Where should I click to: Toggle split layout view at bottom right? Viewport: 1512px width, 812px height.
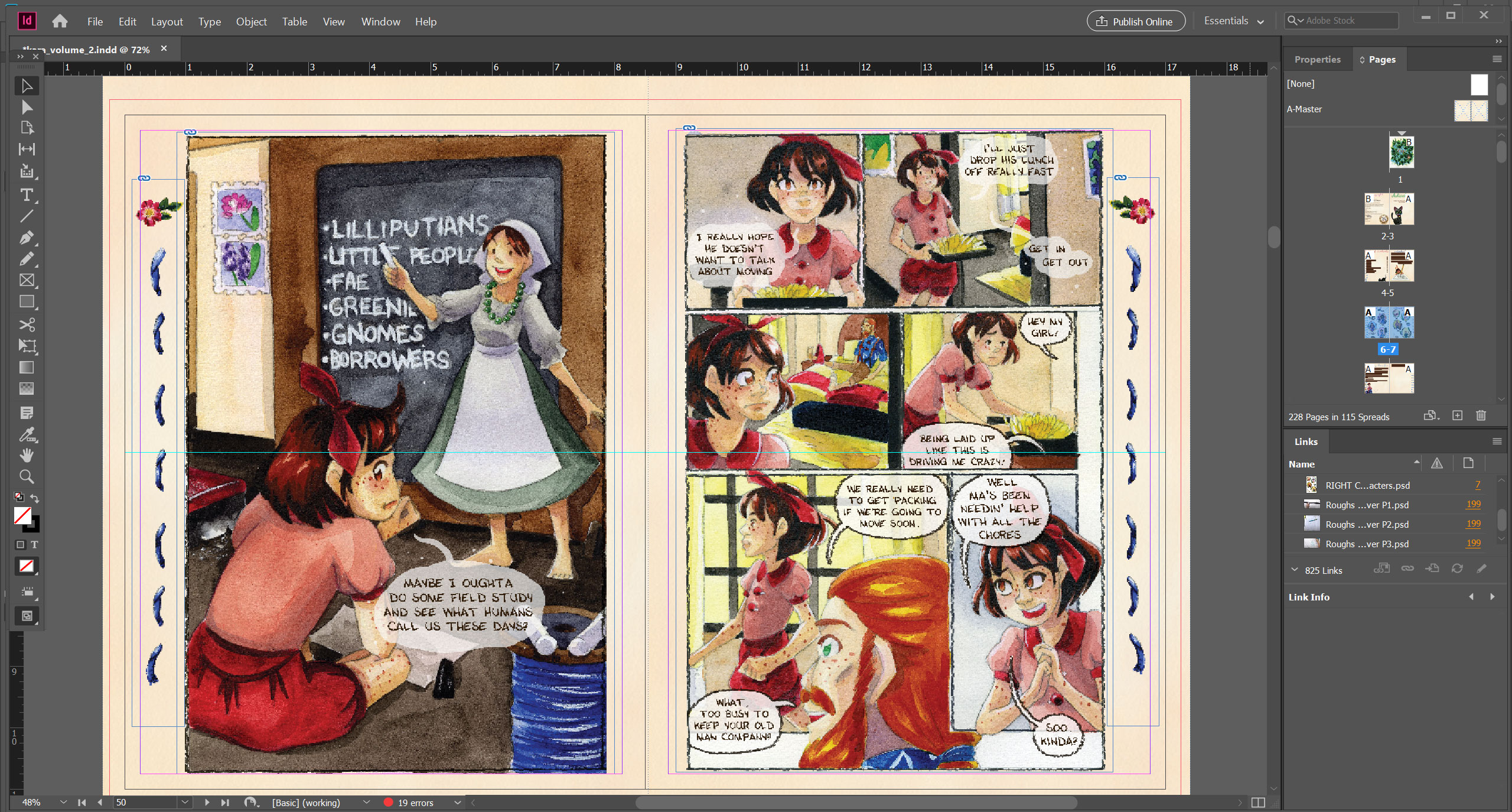(1258, 802)
